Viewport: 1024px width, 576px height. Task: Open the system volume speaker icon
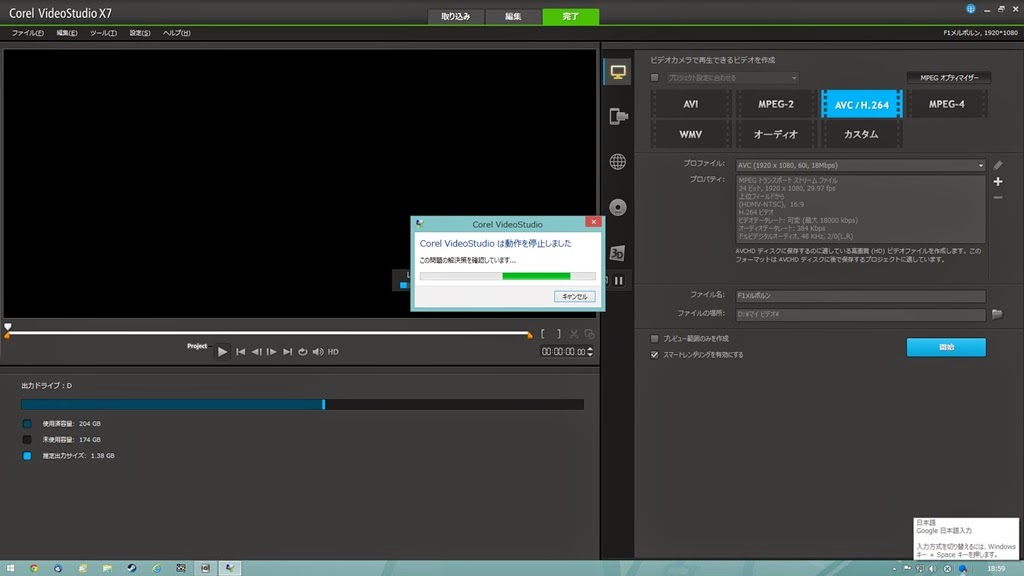(x=317, y=352)
